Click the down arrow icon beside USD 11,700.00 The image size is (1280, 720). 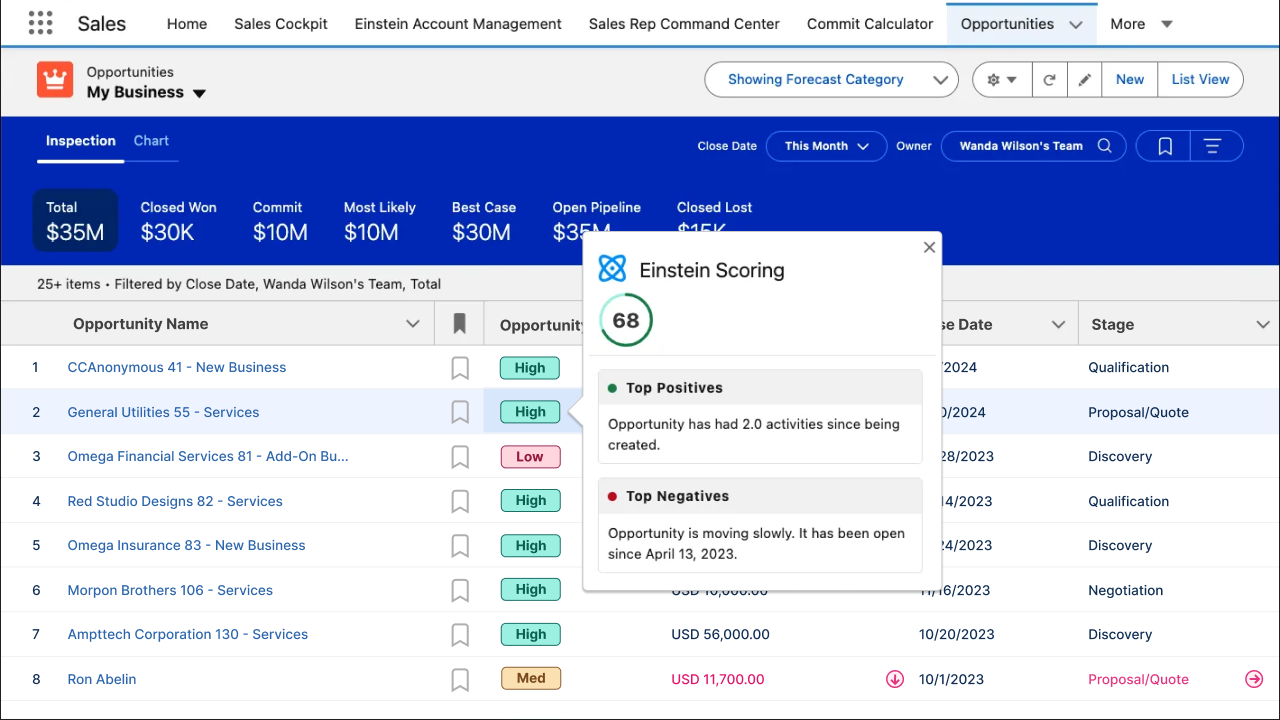coord(895,679)
